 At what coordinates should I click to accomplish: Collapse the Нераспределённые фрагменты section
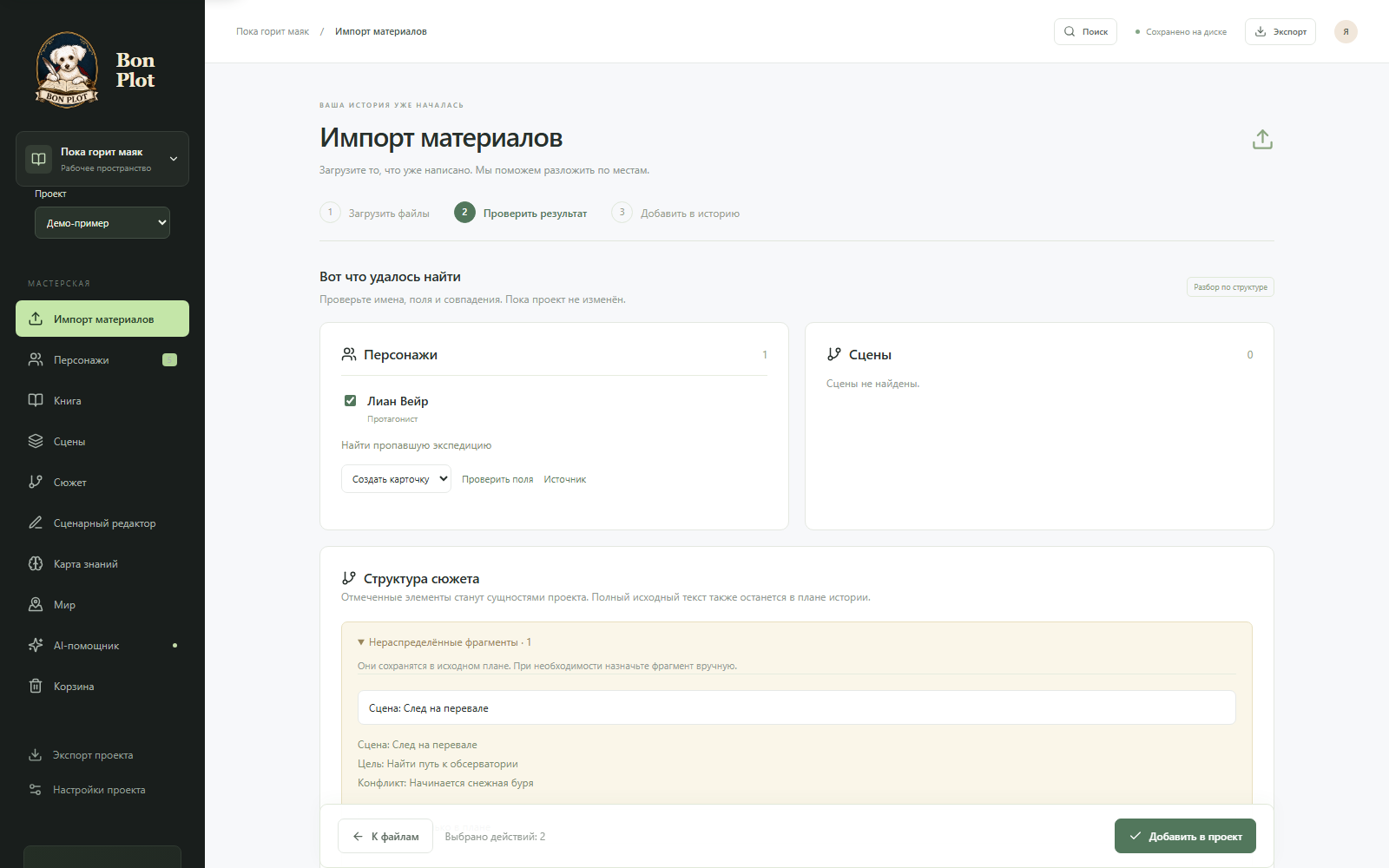click(x=444, y=642)
